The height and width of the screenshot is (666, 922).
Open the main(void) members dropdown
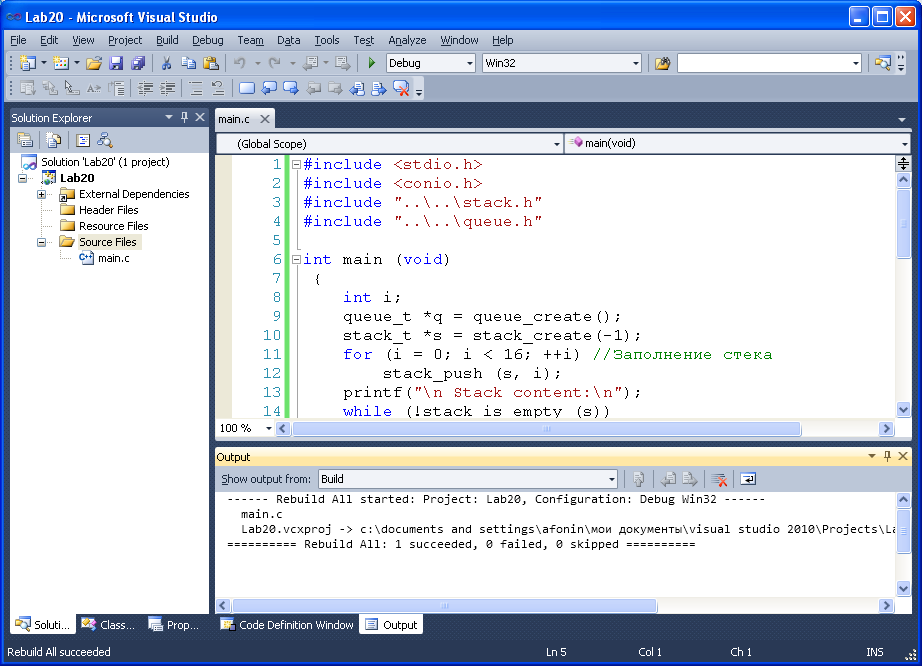click(x=904, y=143)
